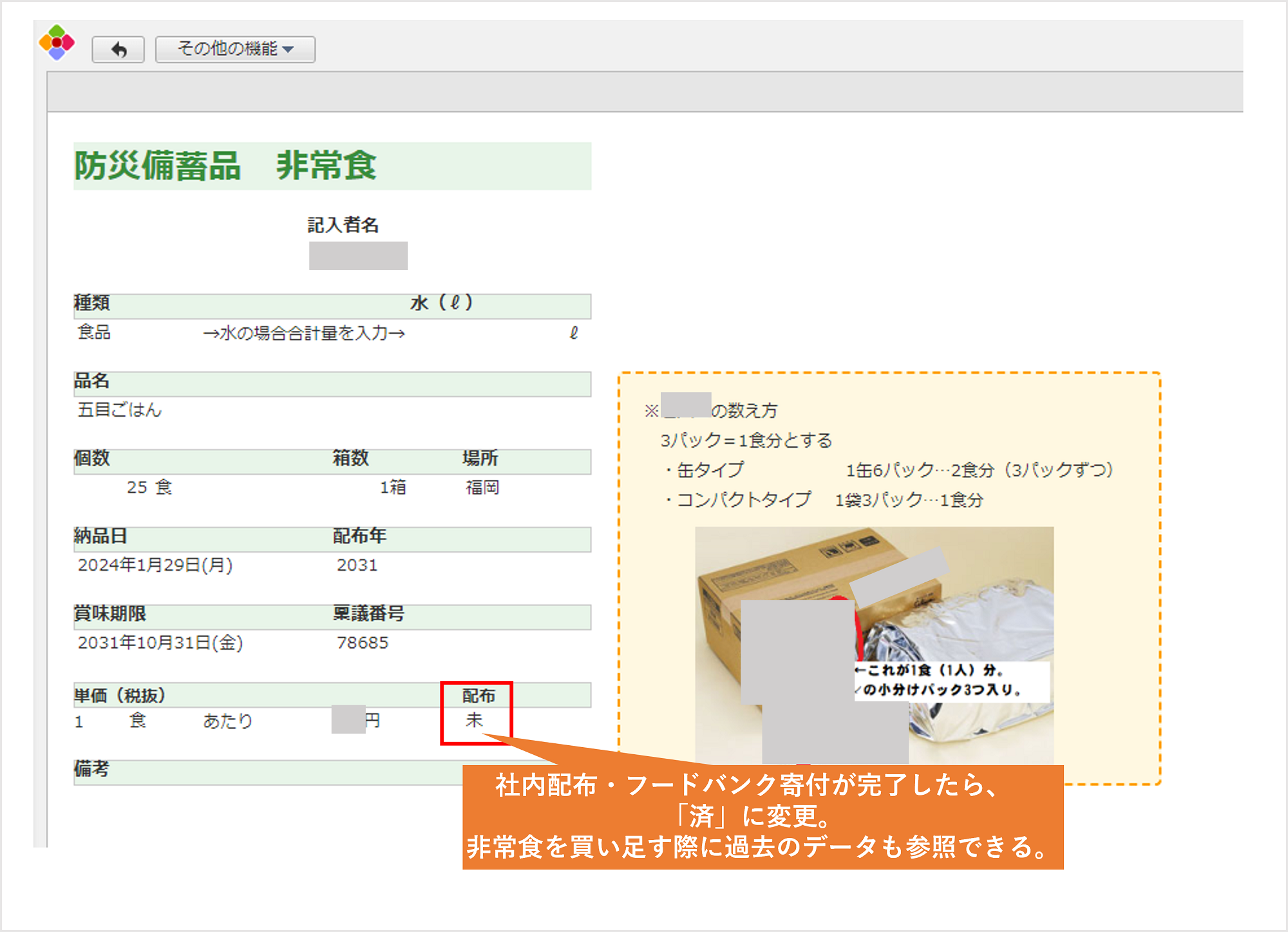
Task: Click the 場所 value 福岡
Action: tap(482, 488)
